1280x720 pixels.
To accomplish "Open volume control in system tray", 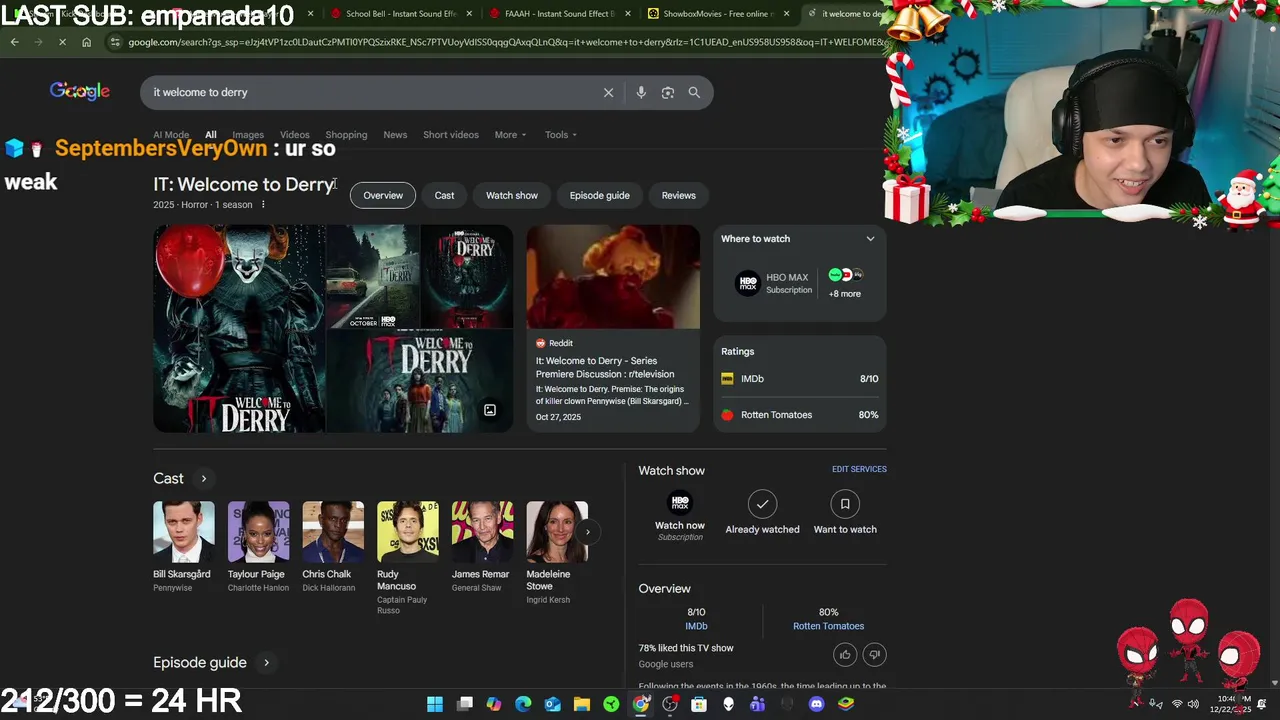I will 1193,704.
